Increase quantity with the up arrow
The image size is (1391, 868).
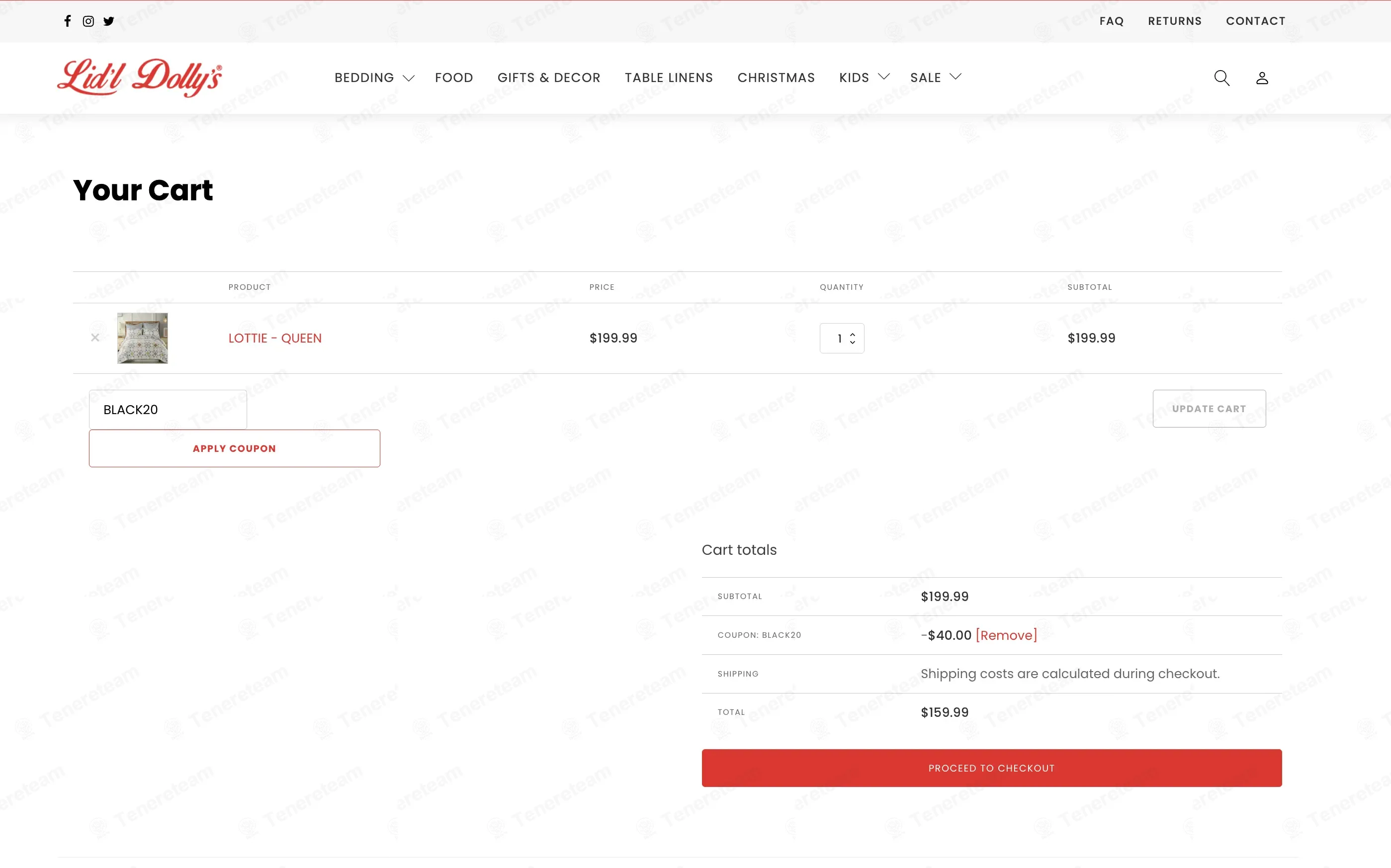coord(853,334)
